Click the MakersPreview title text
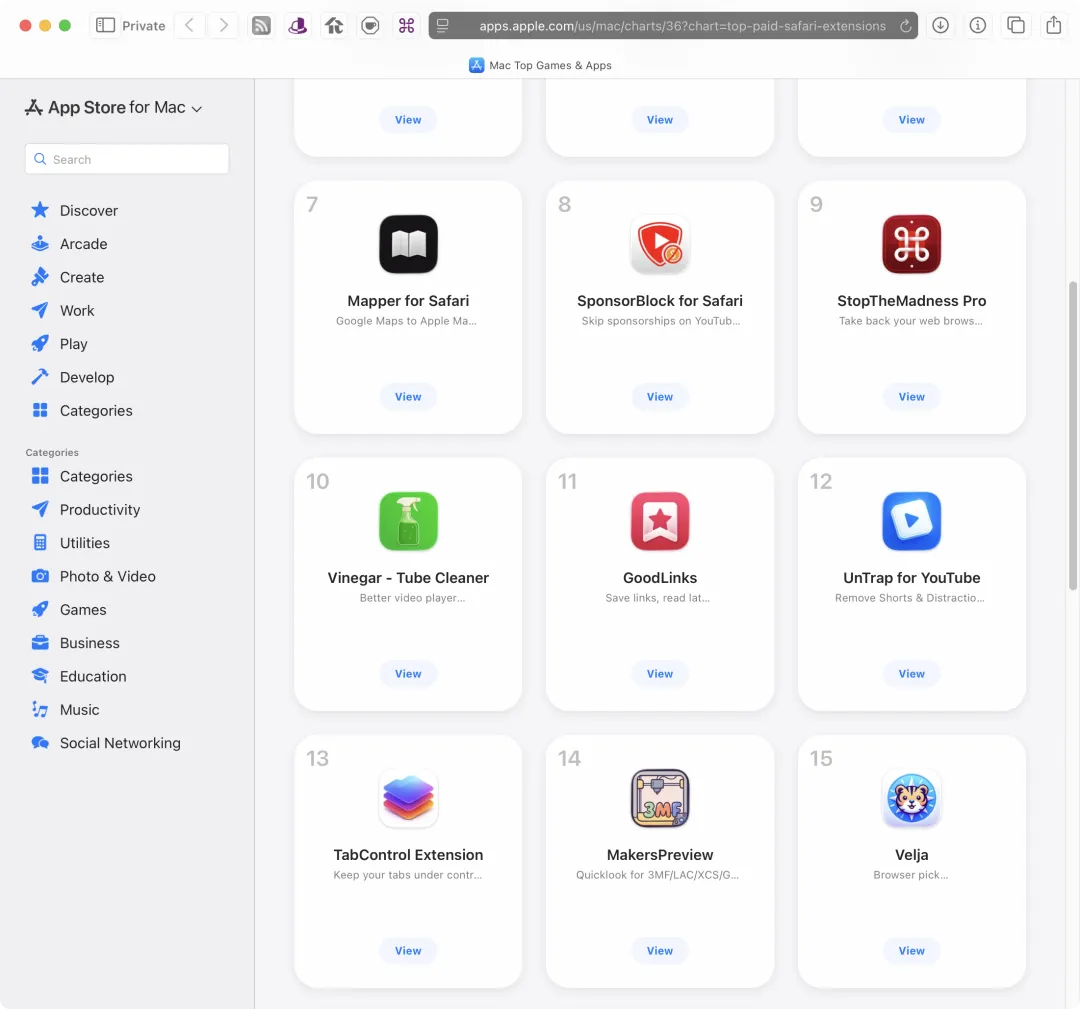 pos(660,855)
